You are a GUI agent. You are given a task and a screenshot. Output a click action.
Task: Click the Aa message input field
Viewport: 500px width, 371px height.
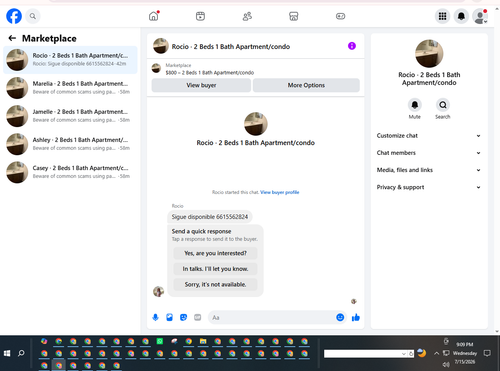pos(272,318)
